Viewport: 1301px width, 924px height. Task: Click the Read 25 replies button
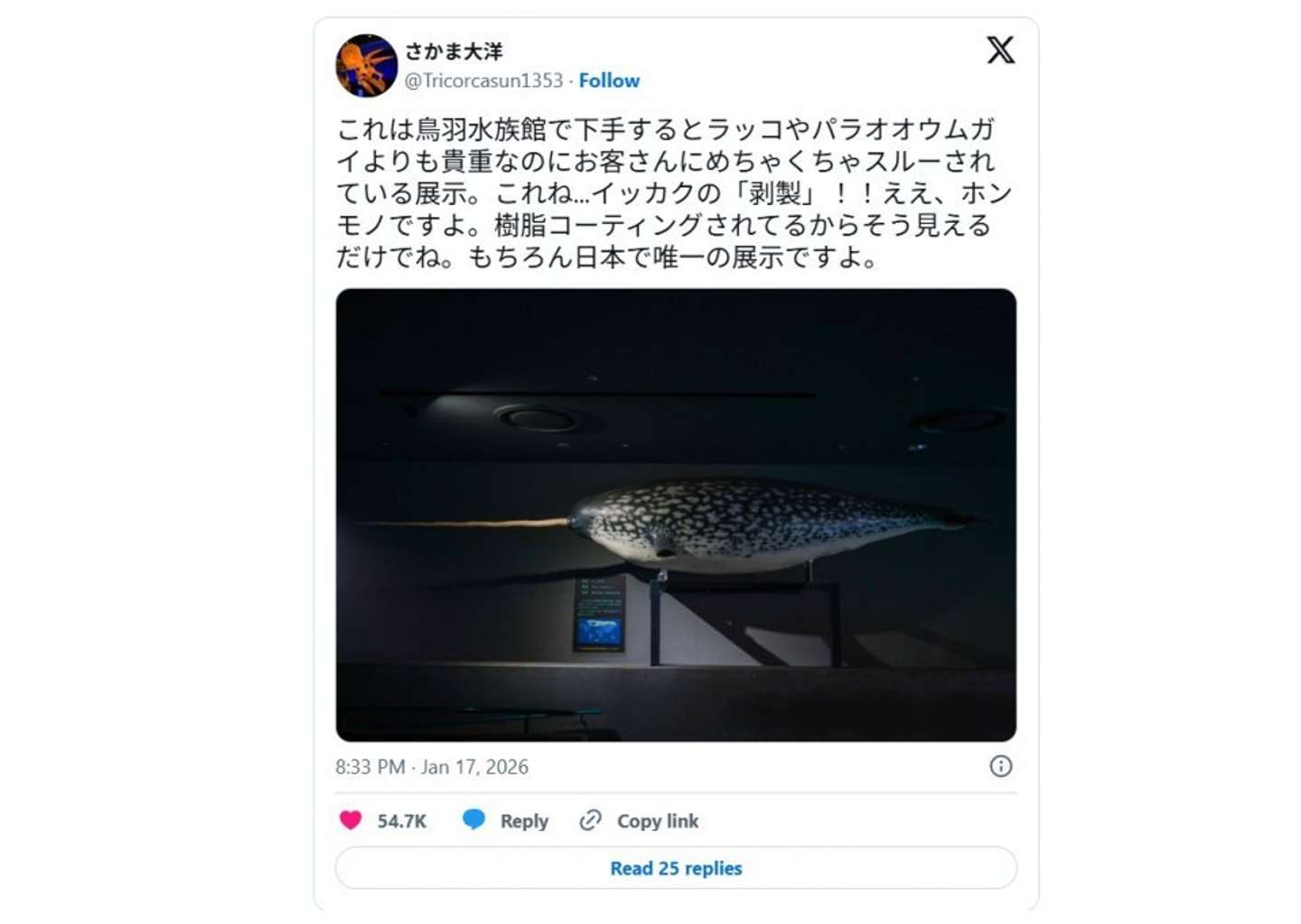point(676,868)
